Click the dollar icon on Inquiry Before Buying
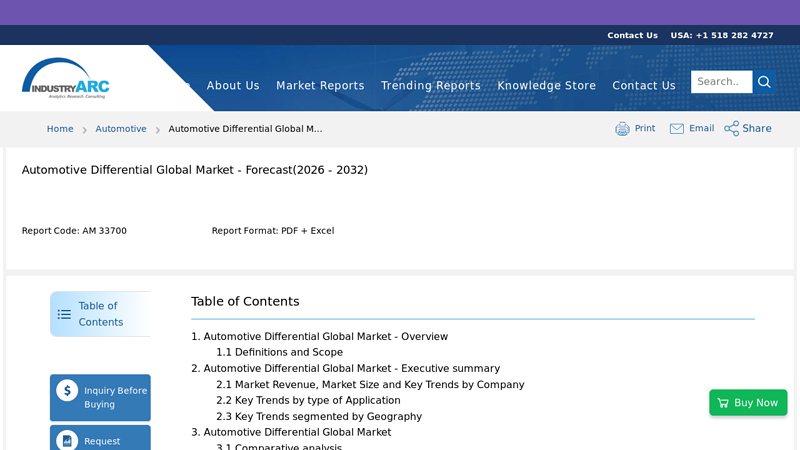Screen dimensions: 800x450 tap(67, 391)
